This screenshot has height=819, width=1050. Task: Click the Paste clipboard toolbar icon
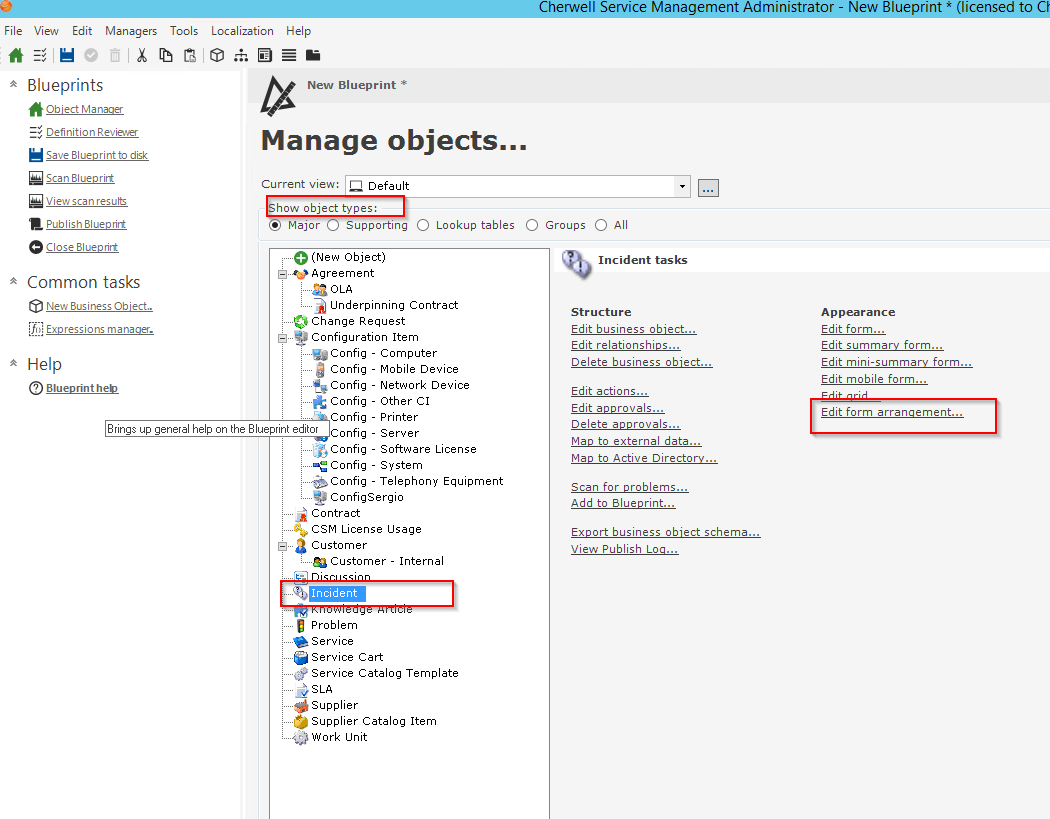click(189, 56)
